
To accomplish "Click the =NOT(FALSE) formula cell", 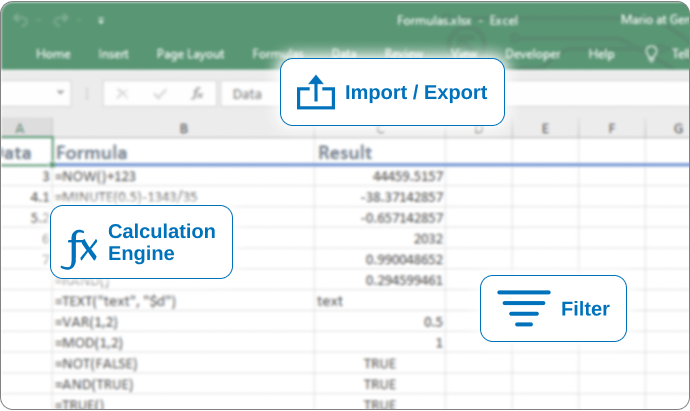I will pos(184,363).
